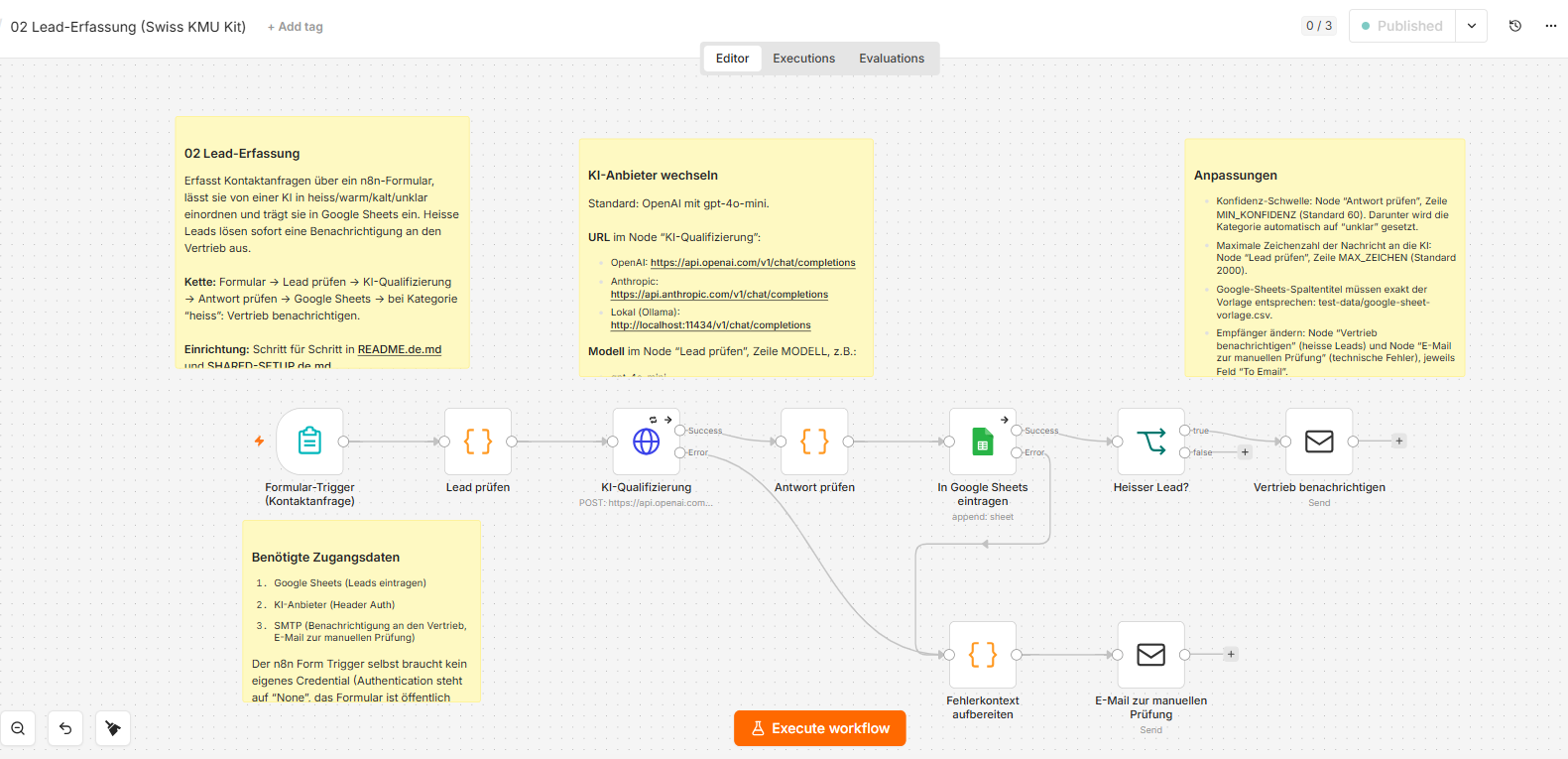
Task: Click the 0 / 3 counter badge
Action: pyautogui.click(x=1319, y=26)
